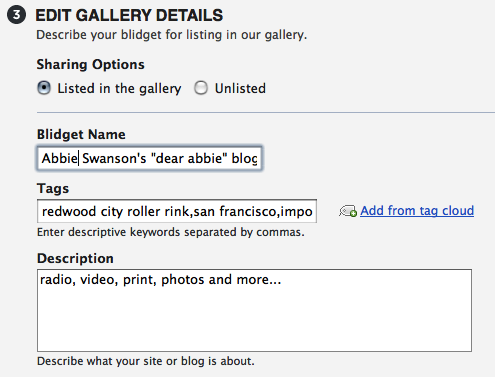Open the Add from tag cloud link

(x=417, y=211)
